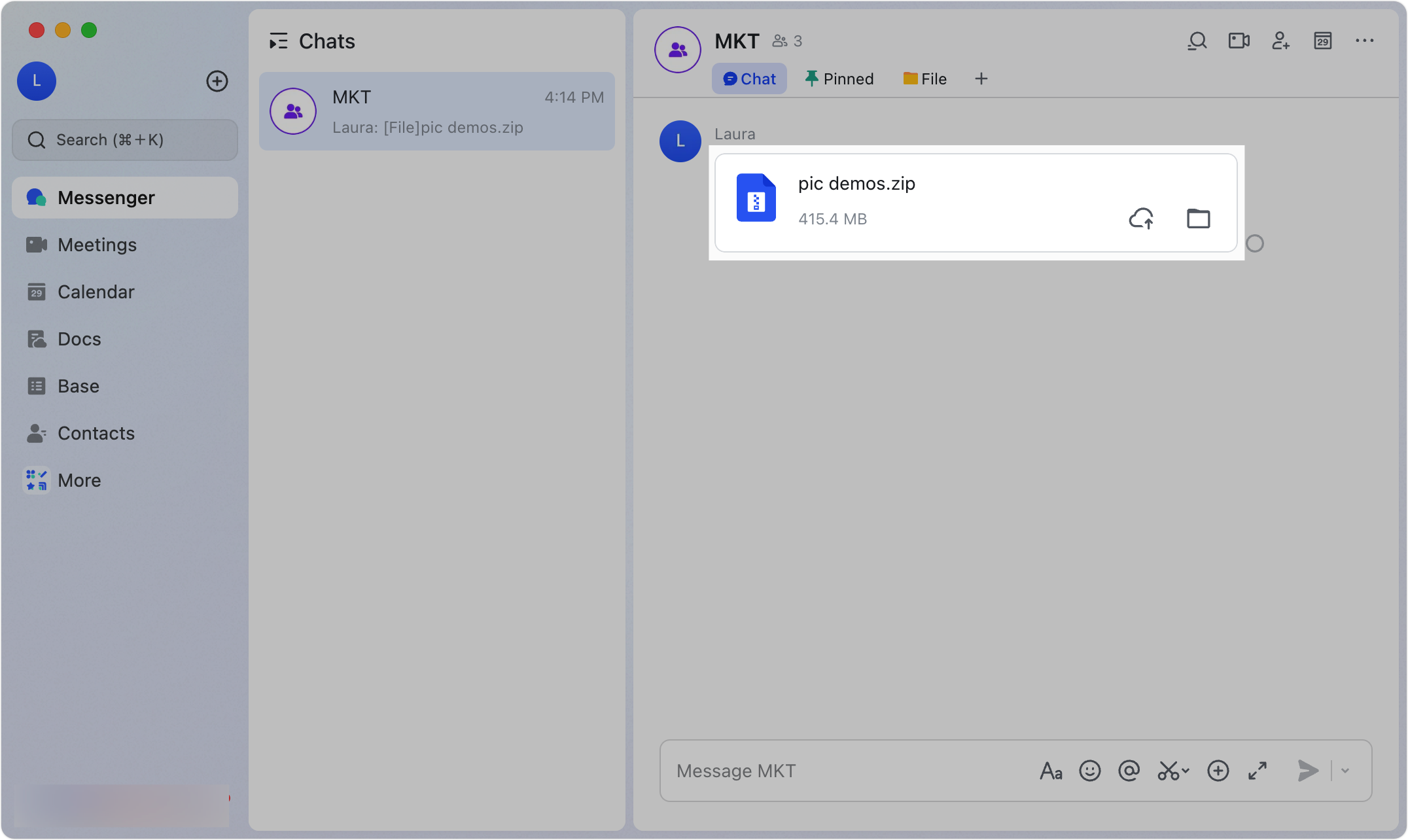Switch to the Pinned tab

click(839, 79)
